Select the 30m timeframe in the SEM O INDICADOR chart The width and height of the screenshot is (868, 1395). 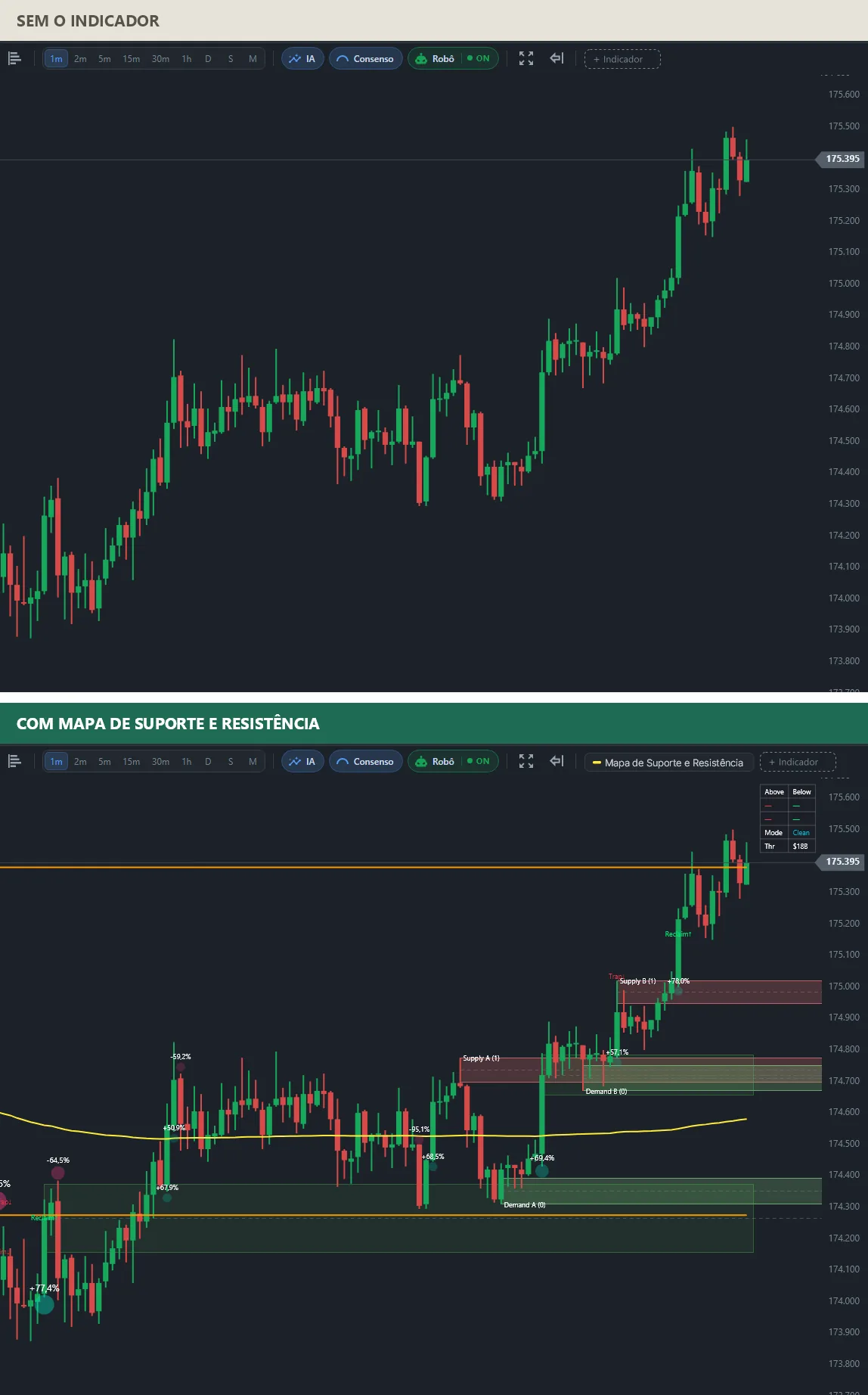[x=160, y=59]
